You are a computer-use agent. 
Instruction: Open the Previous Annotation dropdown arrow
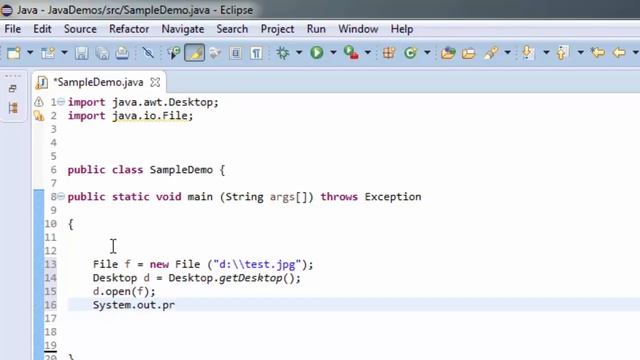[580, 53]
